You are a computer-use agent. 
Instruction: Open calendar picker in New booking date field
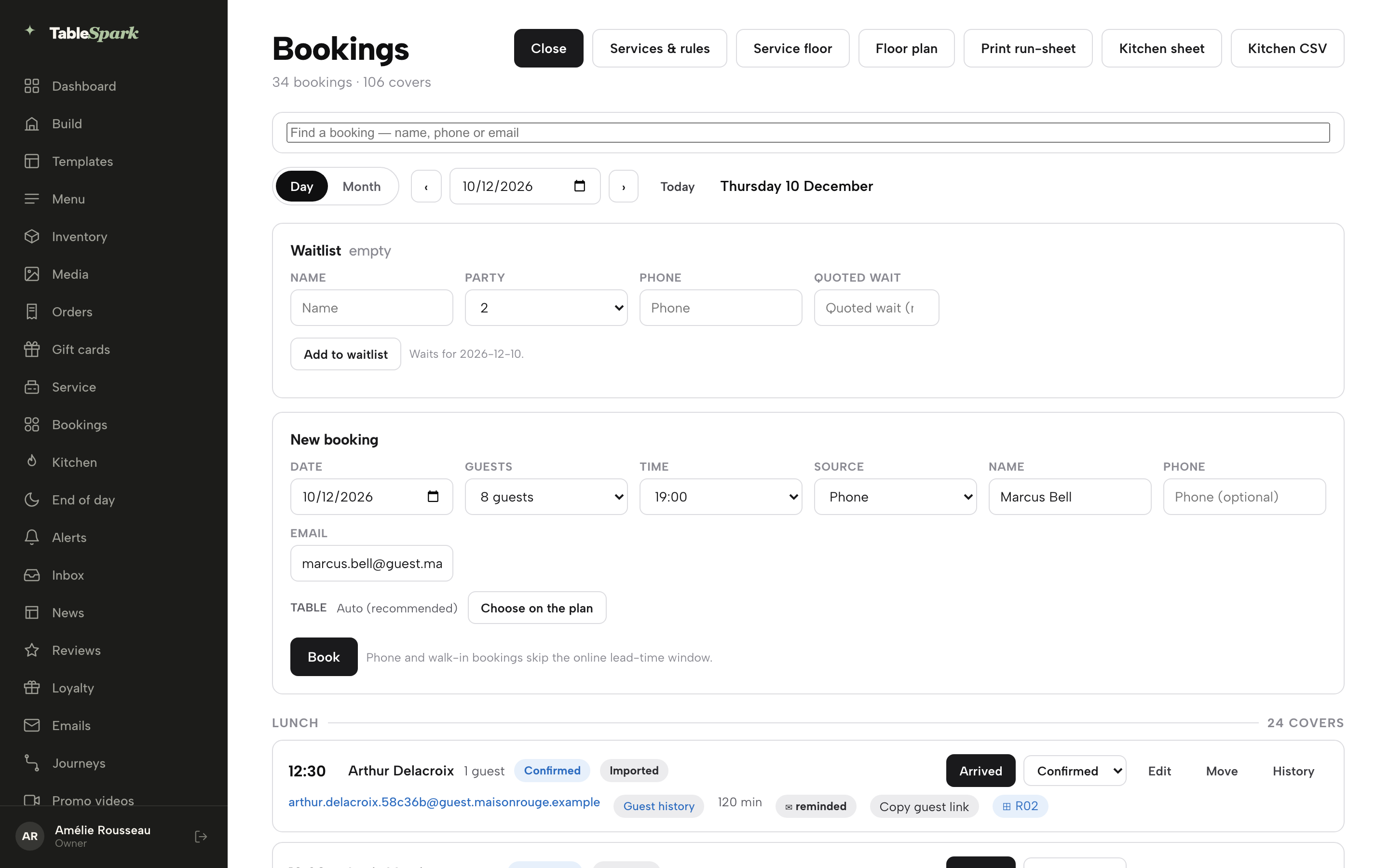click(x=433, y=497)
